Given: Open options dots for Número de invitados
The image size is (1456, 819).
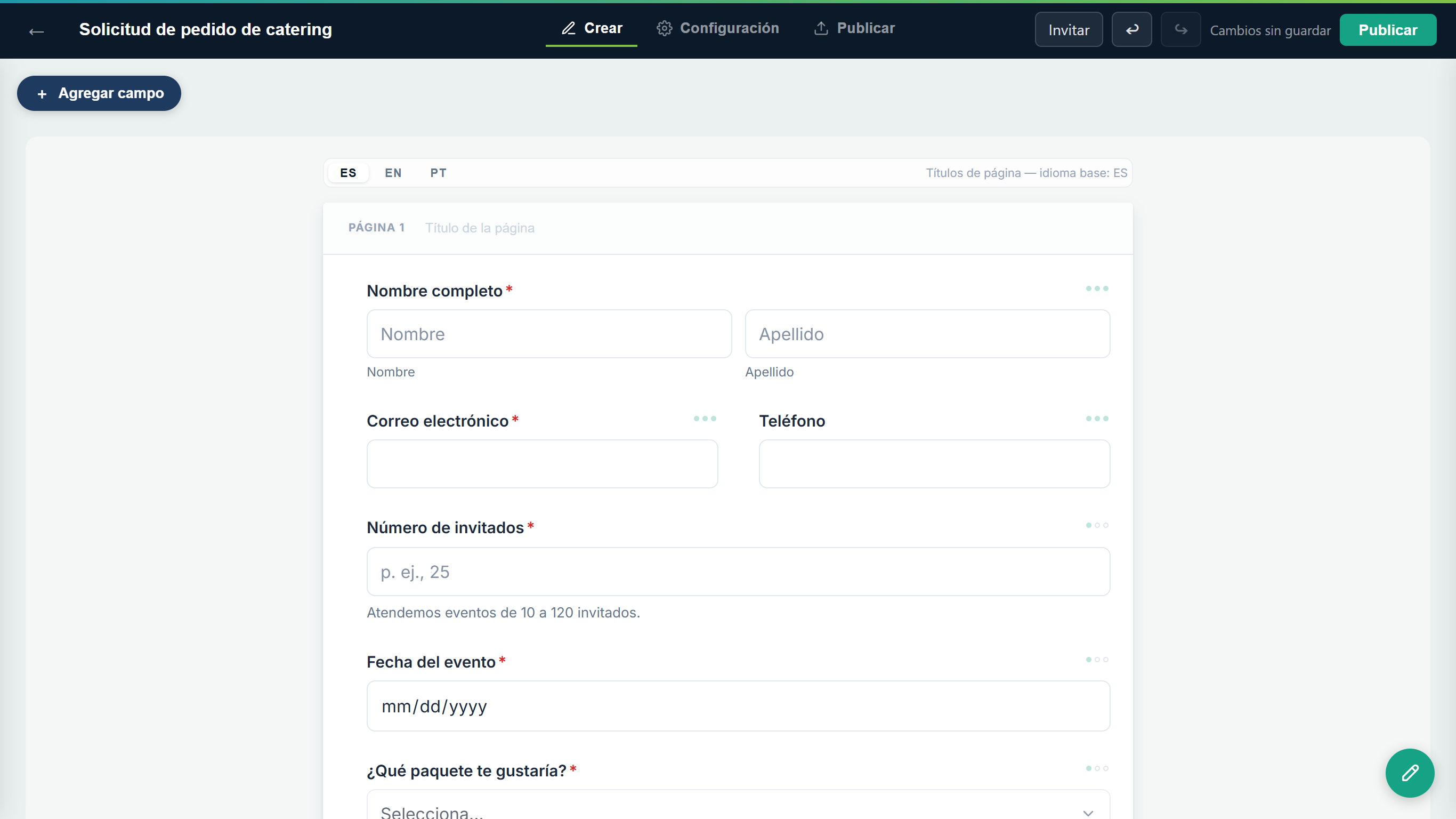Looking at the screenshot, I should coord(1096,525).
